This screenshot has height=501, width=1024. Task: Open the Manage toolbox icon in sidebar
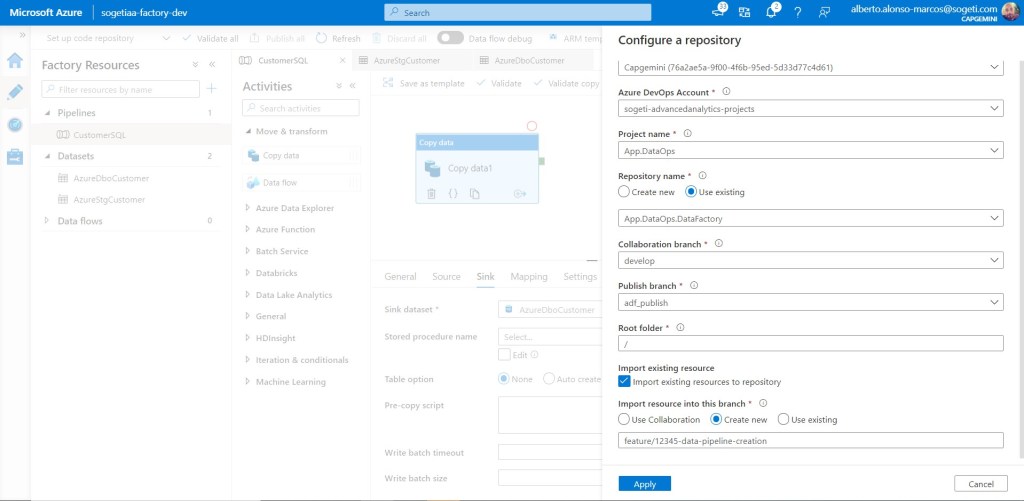[x=15, y=157]
